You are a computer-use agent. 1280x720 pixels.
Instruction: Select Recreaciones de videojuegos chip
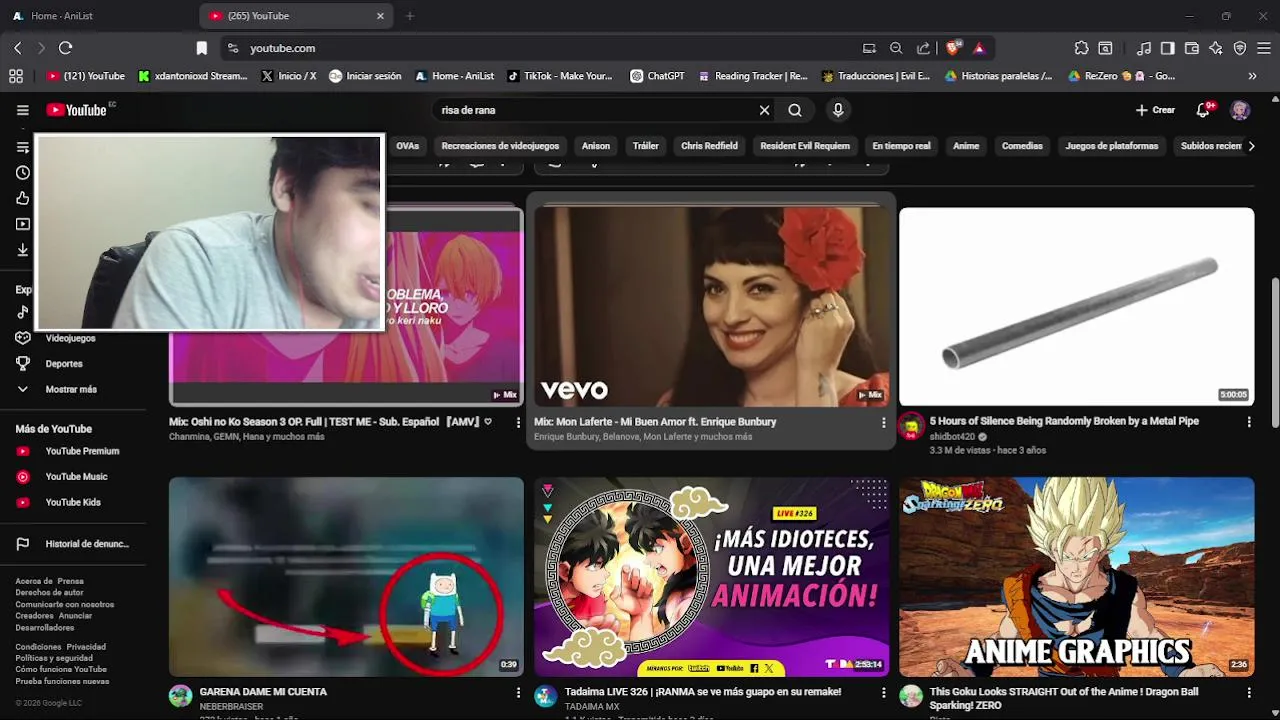500,146
